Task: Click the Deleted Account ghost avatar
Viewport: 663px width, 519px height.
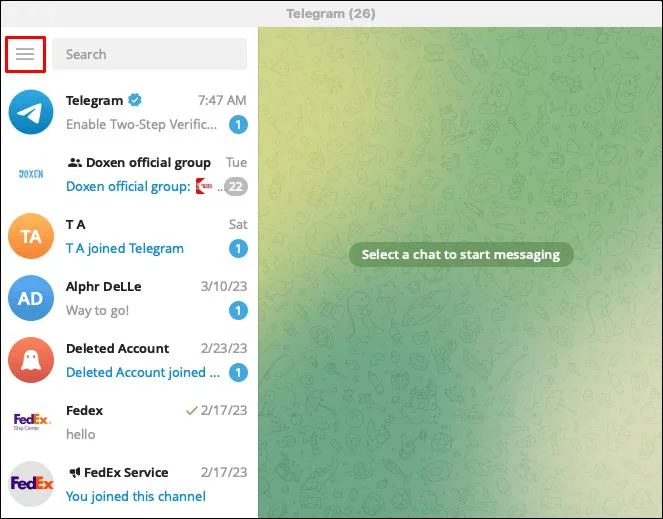Action: tap(31, 360)
